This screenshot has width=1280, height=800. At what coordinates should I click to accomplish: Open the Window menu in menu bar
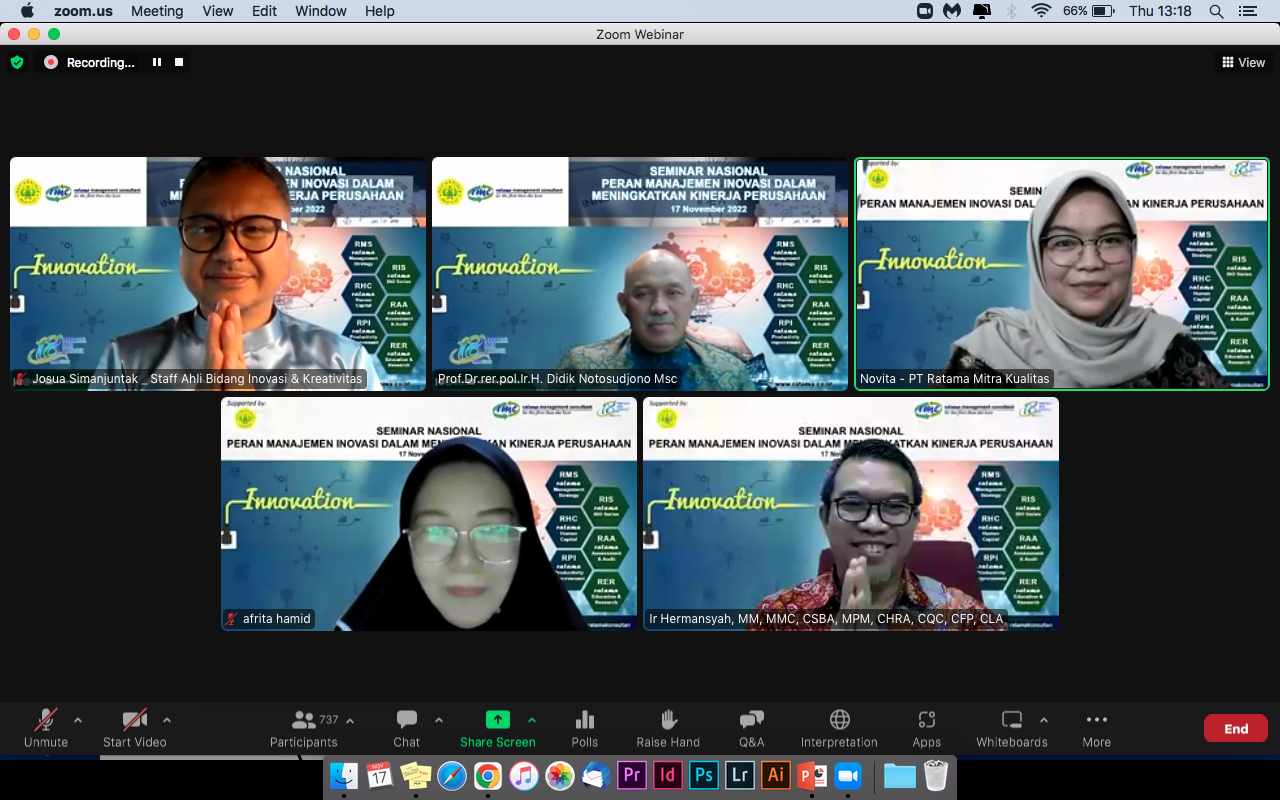click(x=321, y=11)
